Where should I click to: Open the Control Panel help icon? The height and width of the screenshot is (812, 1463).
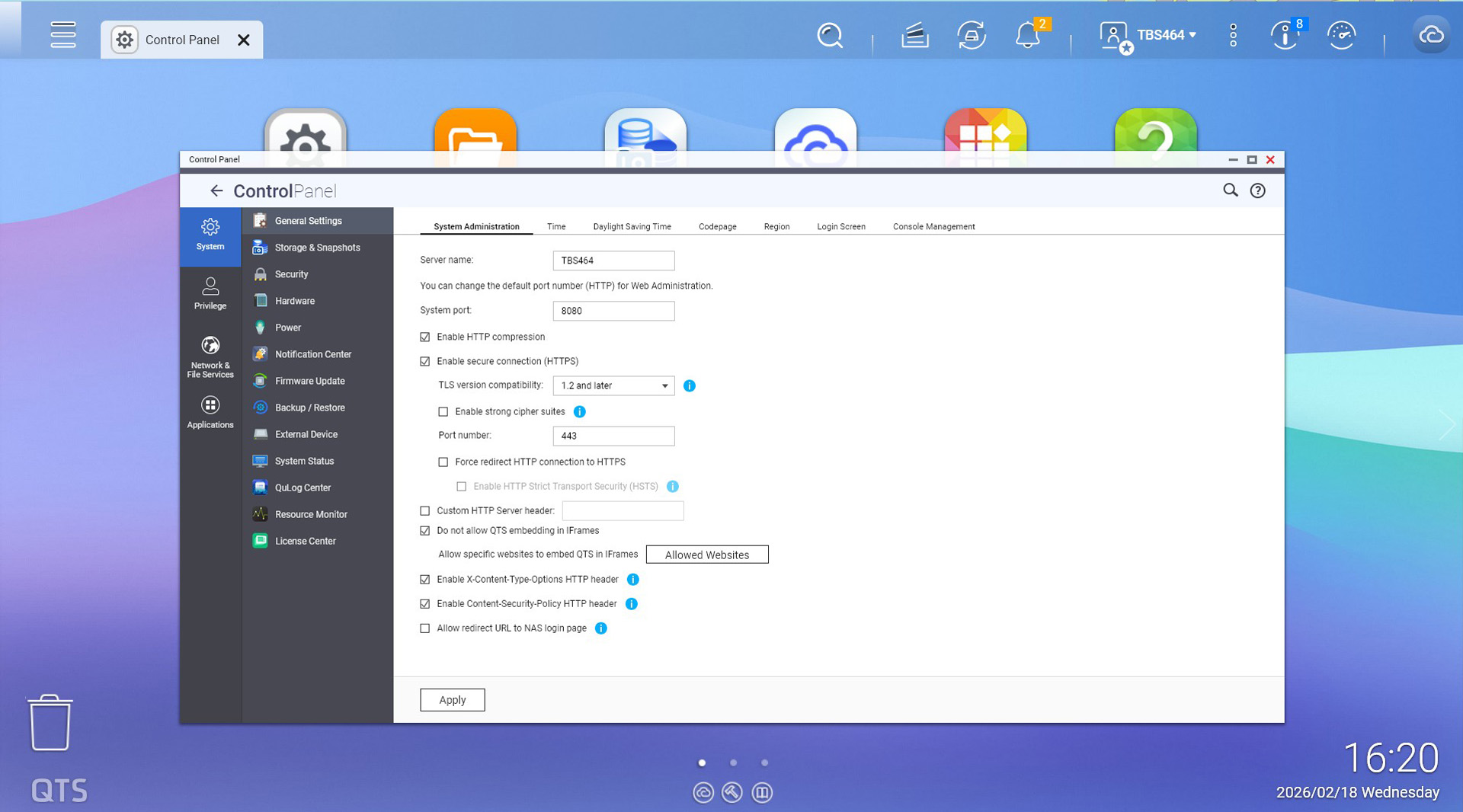[x=1257, y=191]
